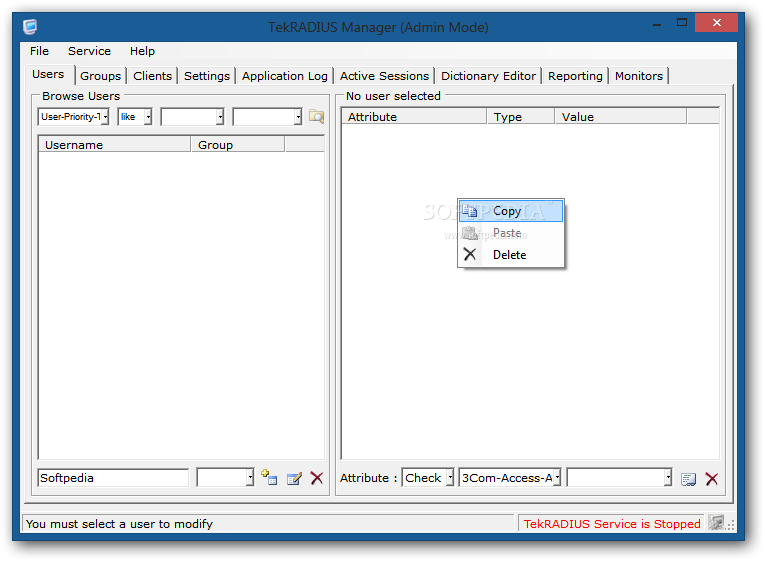Screen dimensions: 765x561
Task: Switch to the Settings tab
Action: (x=207, y=76)
